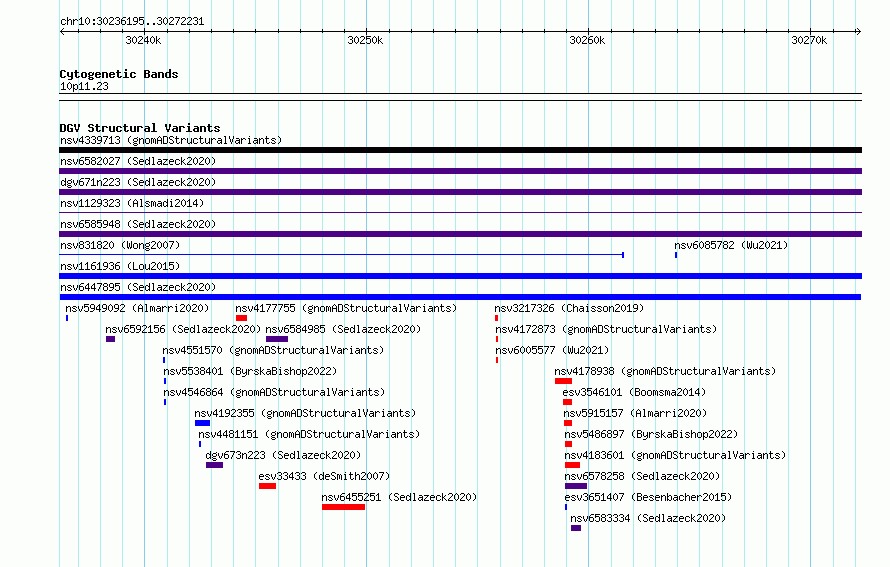Click red bar under nsv4178938
This screenshot has height=567, width=890.
pyautogui.click(x=563, y=381)
